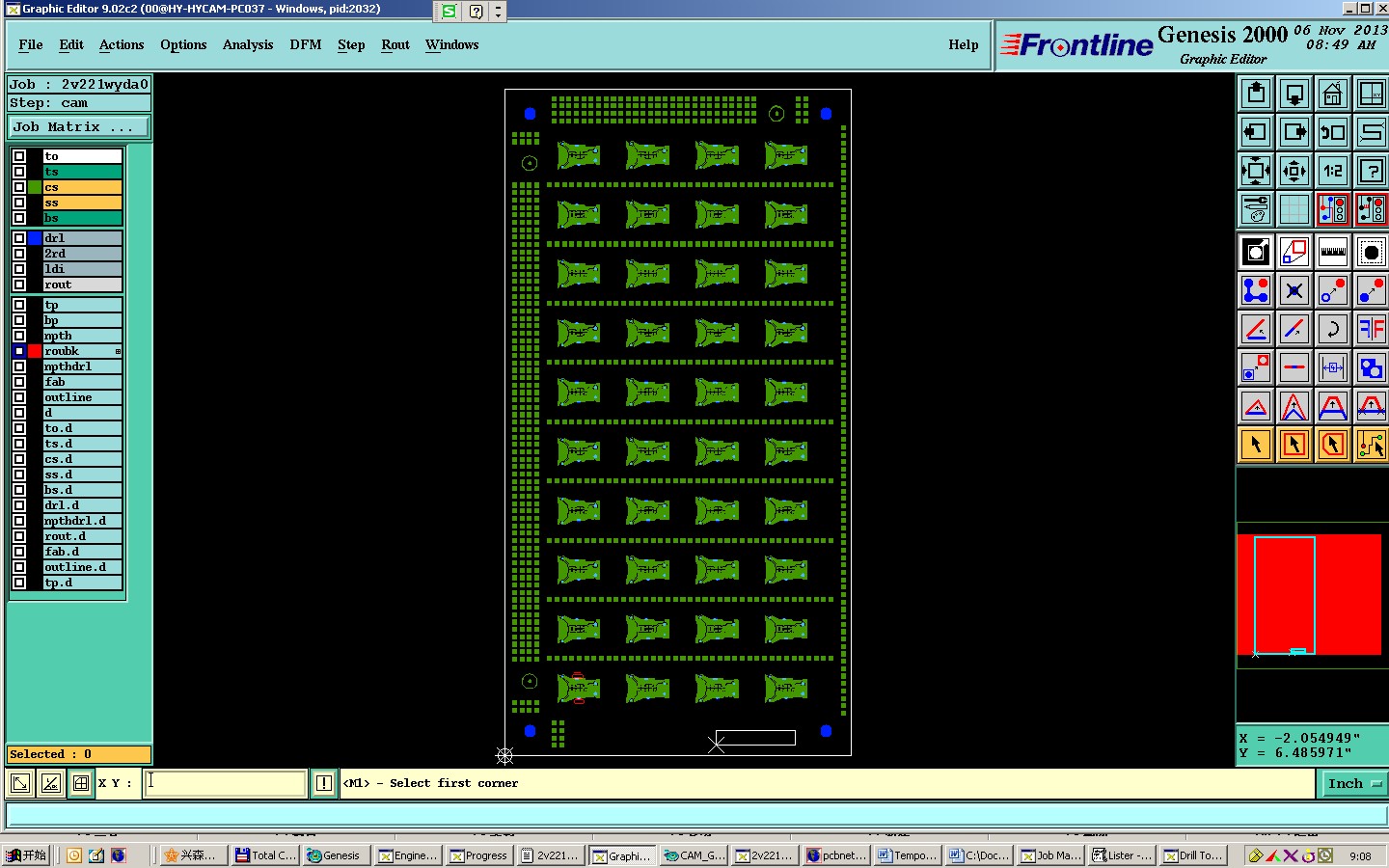This screenshot has width=1389, height=868.
Task: Toggle checkbox for the 'roubk' layer
Action: click(x=19, y=351)
